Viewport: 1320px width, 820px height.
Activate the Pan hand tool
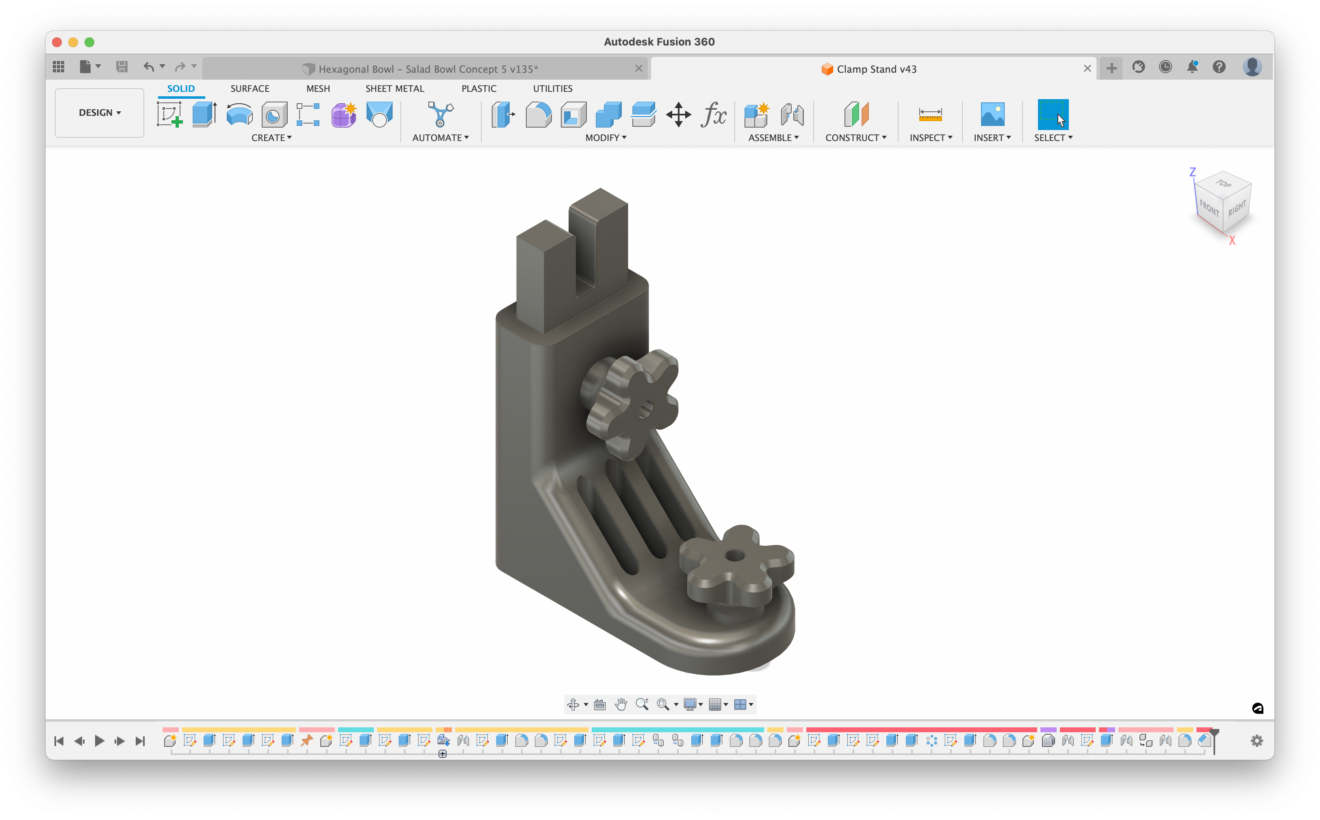pos(622,703)
